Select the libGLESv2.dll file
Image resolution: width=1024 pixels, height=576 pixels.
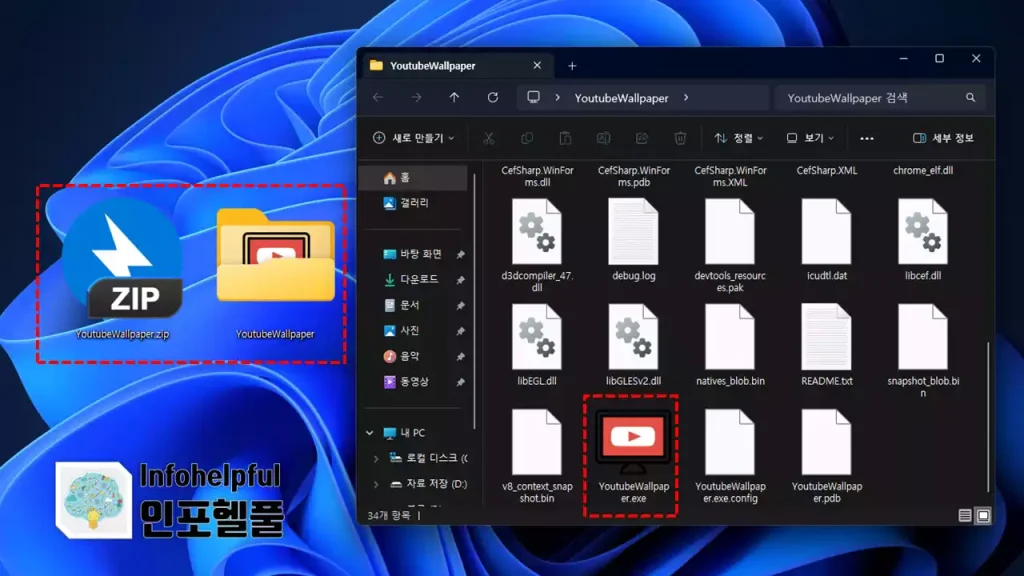coord(633,345)
